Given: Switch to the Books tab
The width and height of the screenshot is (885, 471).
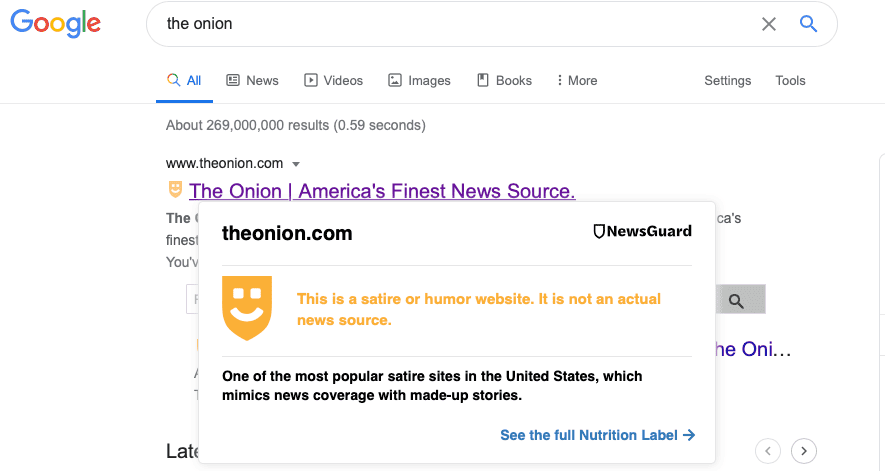Looking at the screenshot, I should [x=504, y=80].
